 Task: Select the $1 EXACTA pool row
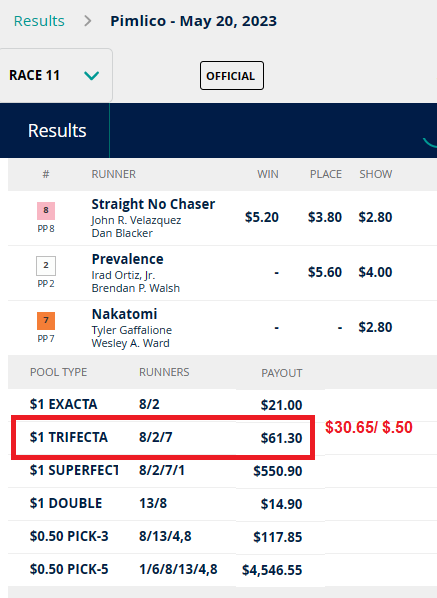click(x=166, y=405)
